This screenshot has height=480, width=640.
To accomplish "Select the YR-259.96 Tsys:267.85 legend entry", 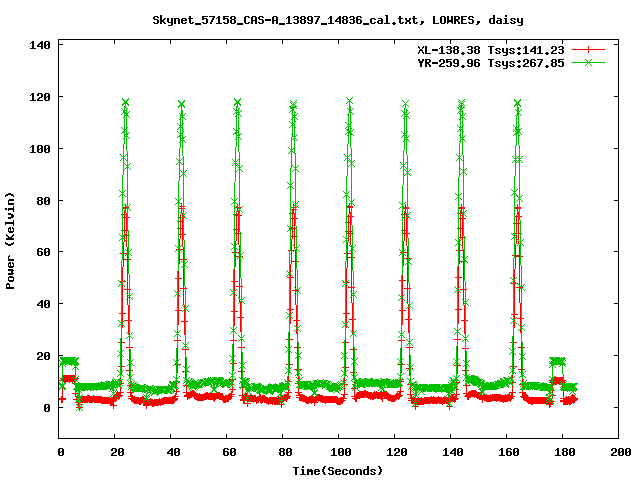I will [x=491, y=63].
